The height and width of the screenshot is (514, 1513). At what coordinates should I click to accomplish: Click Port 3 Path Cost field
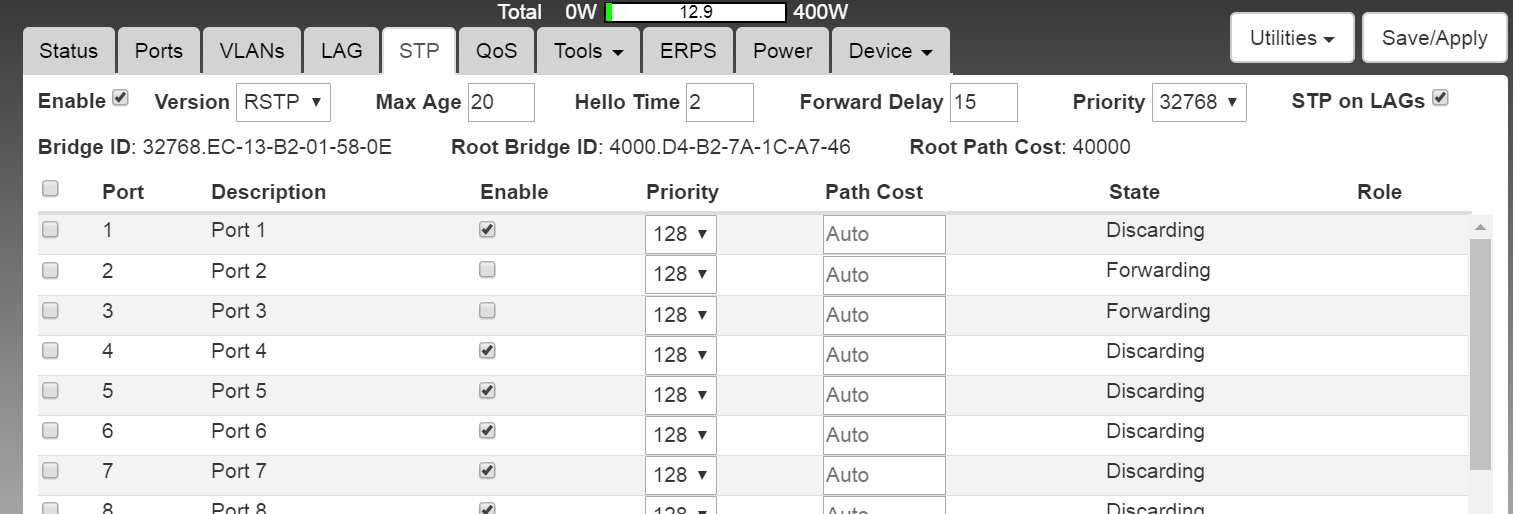(x=884, y=315)
